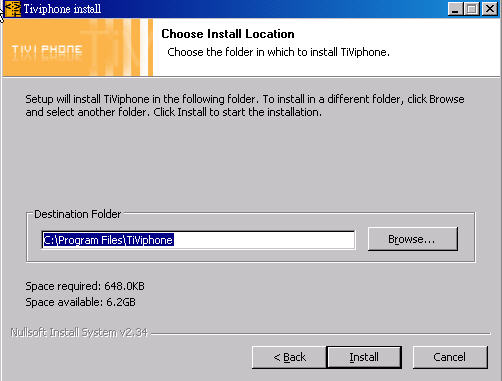Click the Tiviphone installer title bar icon
This screenshot has height=381, width=502.
coord(13,8)
